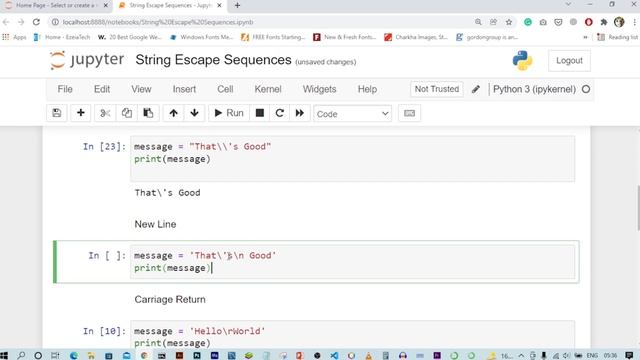
Task: Open the Help menu
Action: pos(367,89)
